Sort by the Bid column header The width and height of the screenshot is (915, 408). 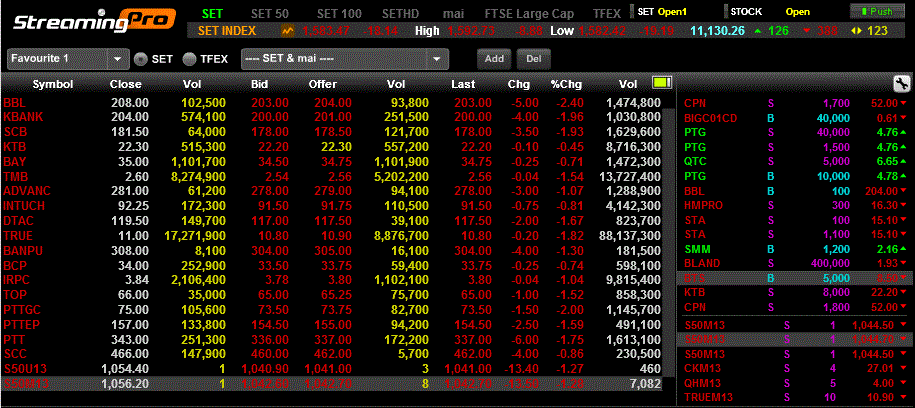click(x=259, y=84)
